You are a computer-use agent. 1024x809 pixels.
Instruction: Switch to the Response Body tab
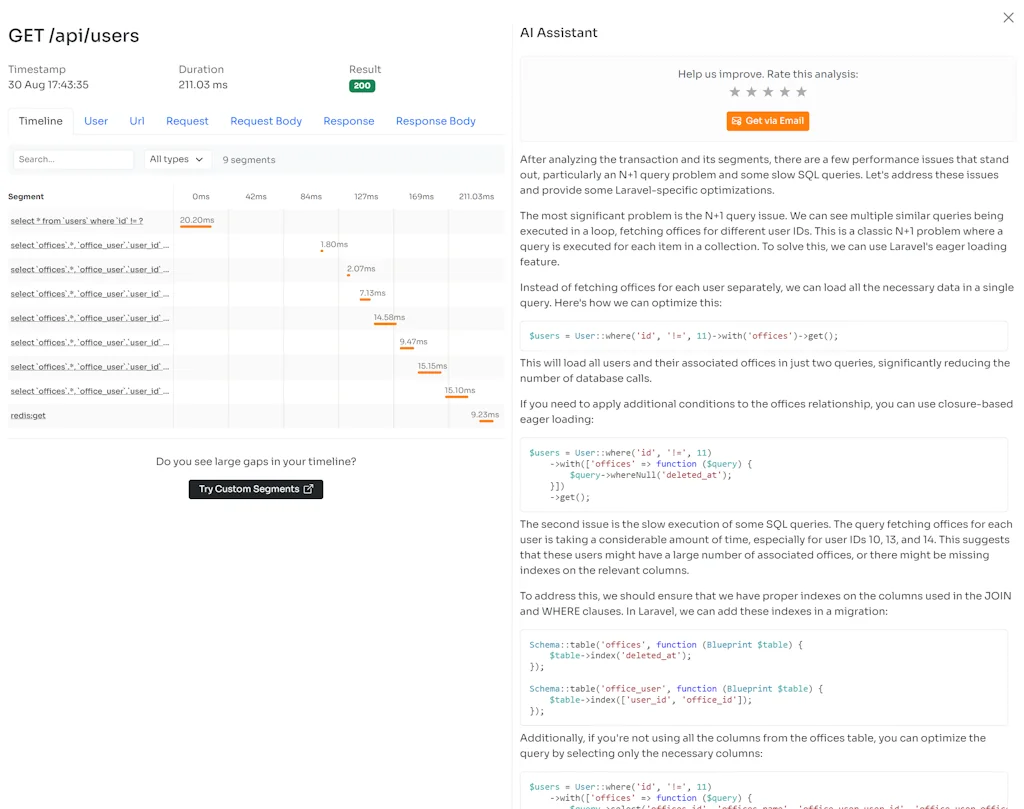tap(435, 120)
